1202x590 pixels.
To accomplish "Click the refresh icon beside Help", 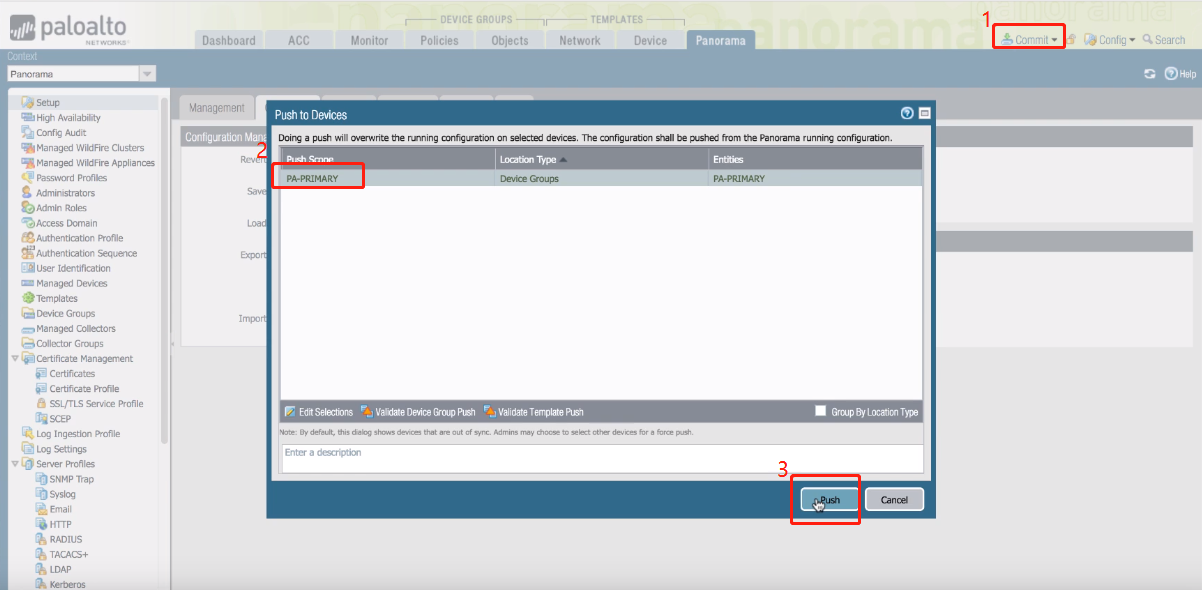I will 1150,74.
